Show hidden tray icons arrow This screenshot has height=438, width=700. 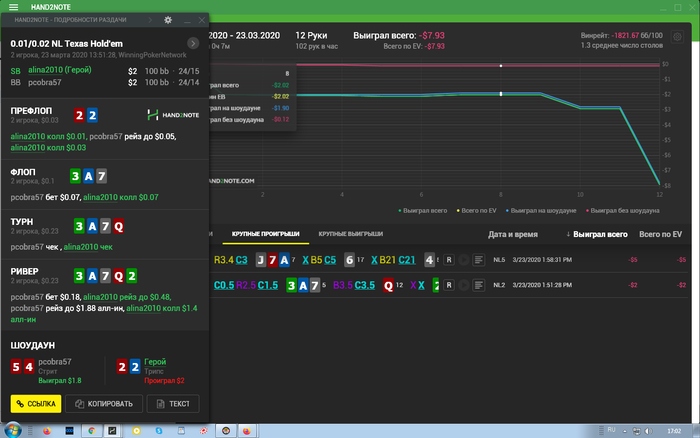coord(625,431)
